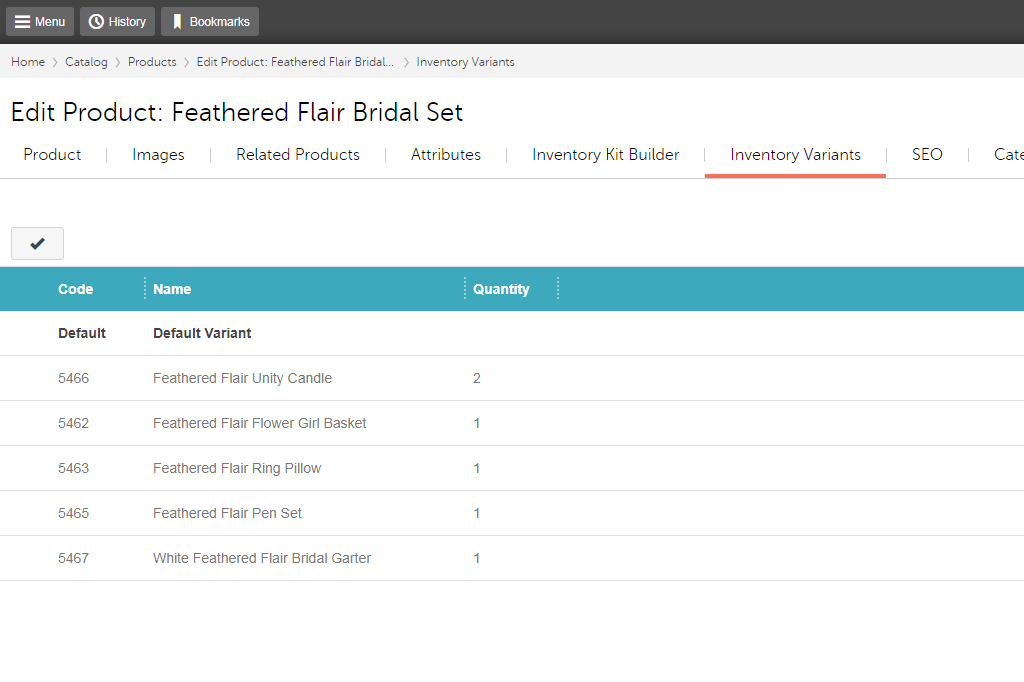Click the Quantity column header
1024x682 pixels.
pyautogui.click(x=504, y=289)
